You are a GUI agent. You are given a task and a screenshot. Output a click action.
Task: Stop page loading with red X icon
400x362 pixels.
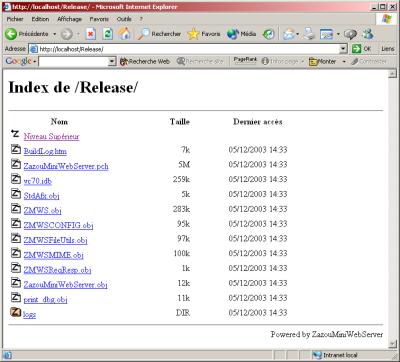pyautogui.click(x=91, y=34)
